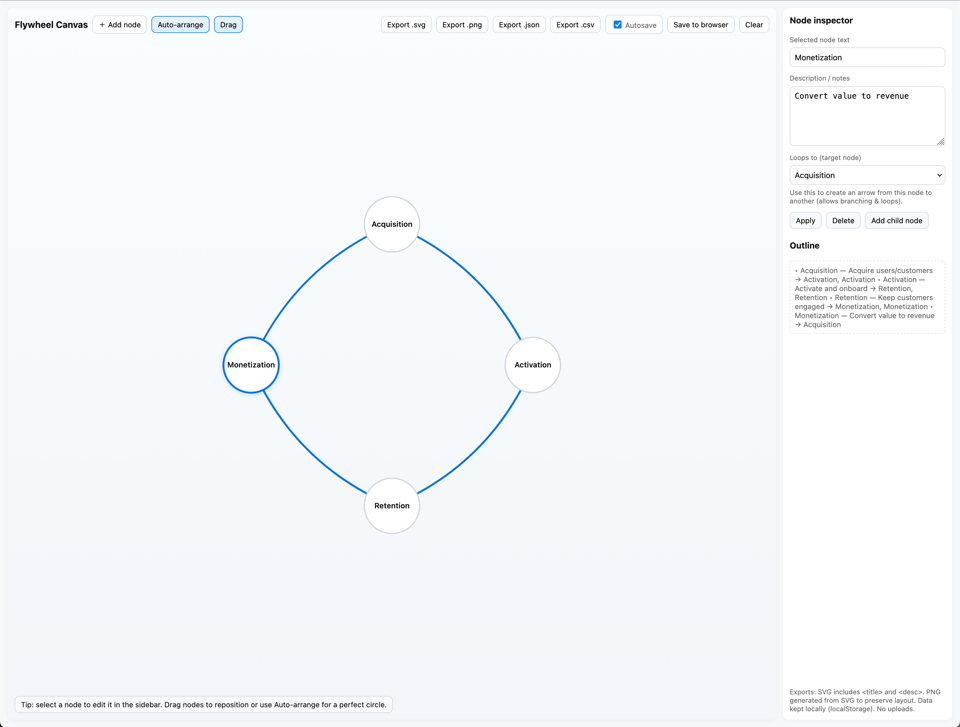Screen dimensions: 960x727
Task: Run Auto-arrange on the flywheel
Action: pos(180,24)
